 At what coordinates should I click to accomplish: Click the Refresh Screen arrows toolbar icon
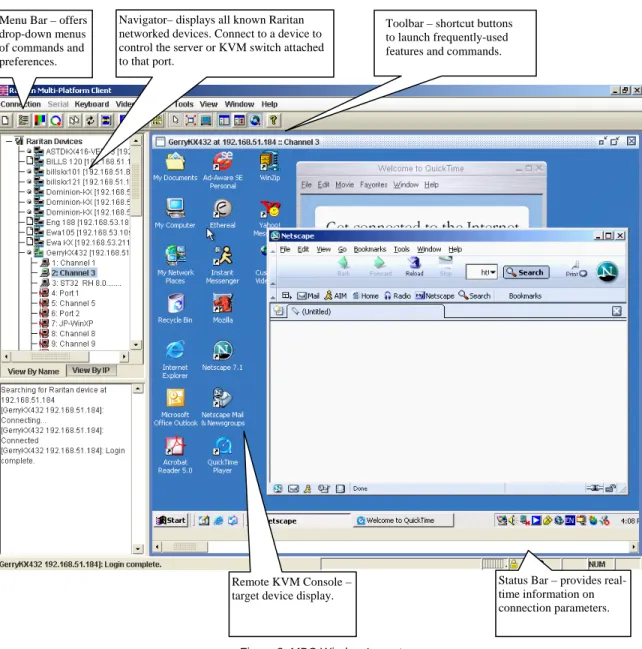click(x=90, y=120)
